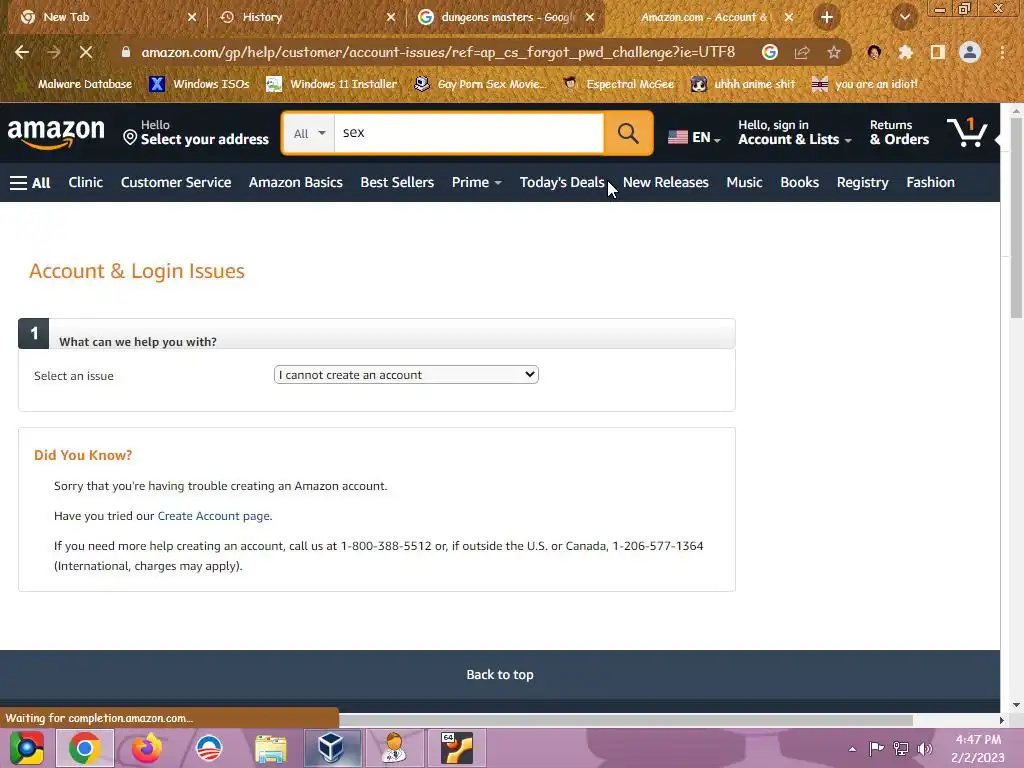Open the Windows 11 Installer bookmark
This screenshot has height=768, width=1024.
coord(332,84)
